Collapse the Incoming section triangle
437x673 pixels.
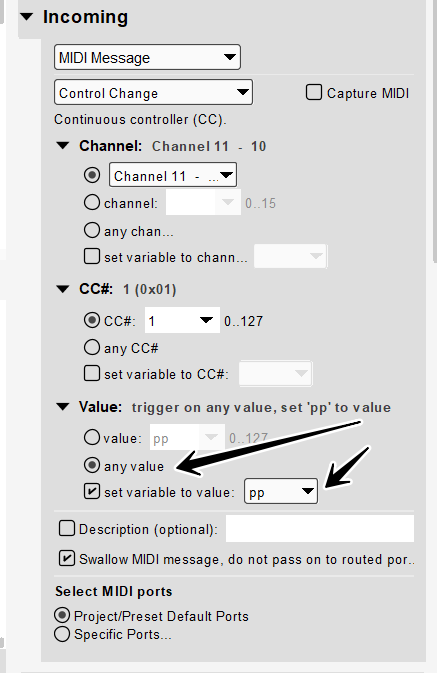[27, 17]
